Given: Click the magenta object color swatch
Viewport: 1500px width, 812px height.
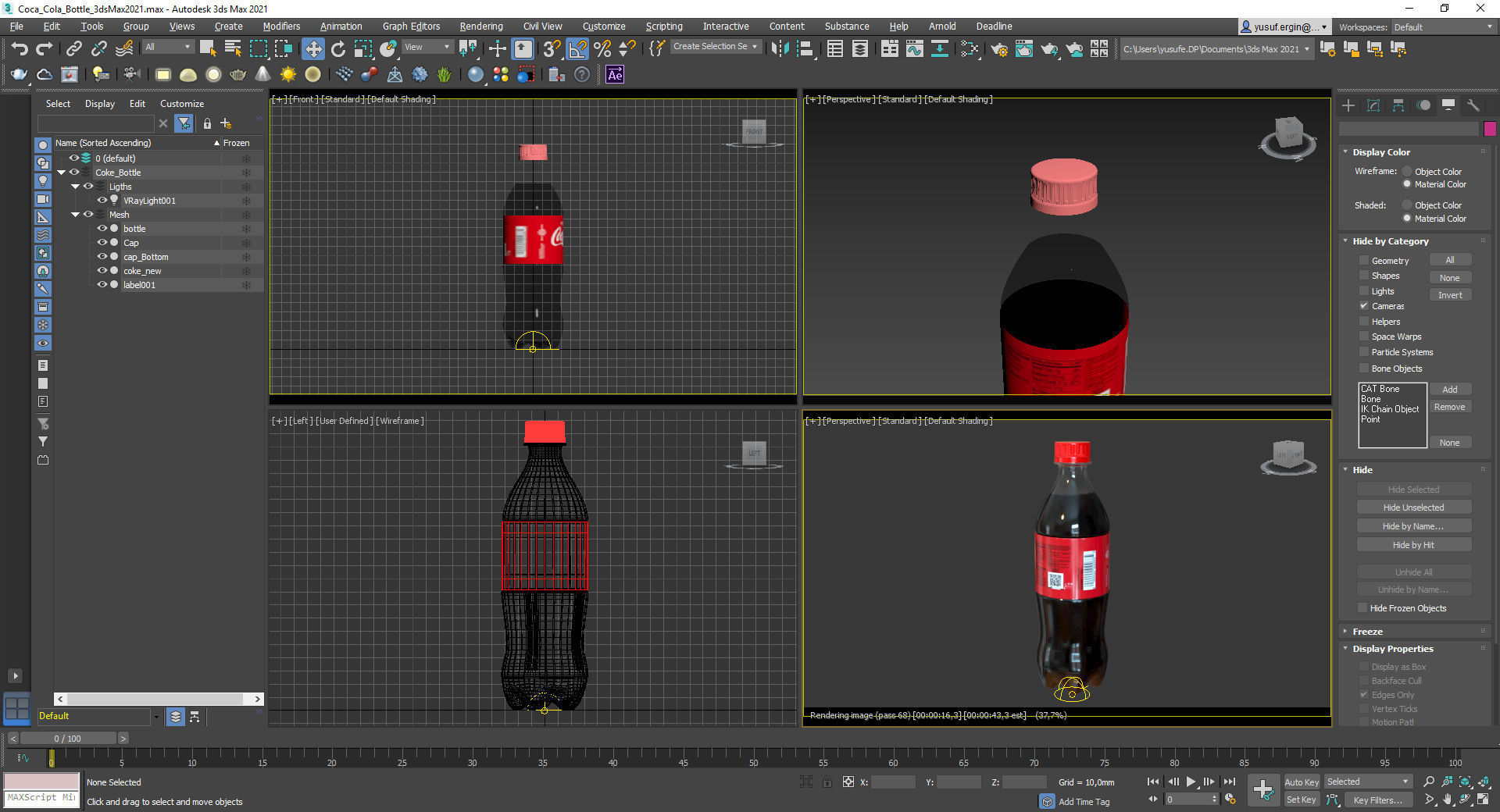Looking at the screenshot, I should 1490,129.
